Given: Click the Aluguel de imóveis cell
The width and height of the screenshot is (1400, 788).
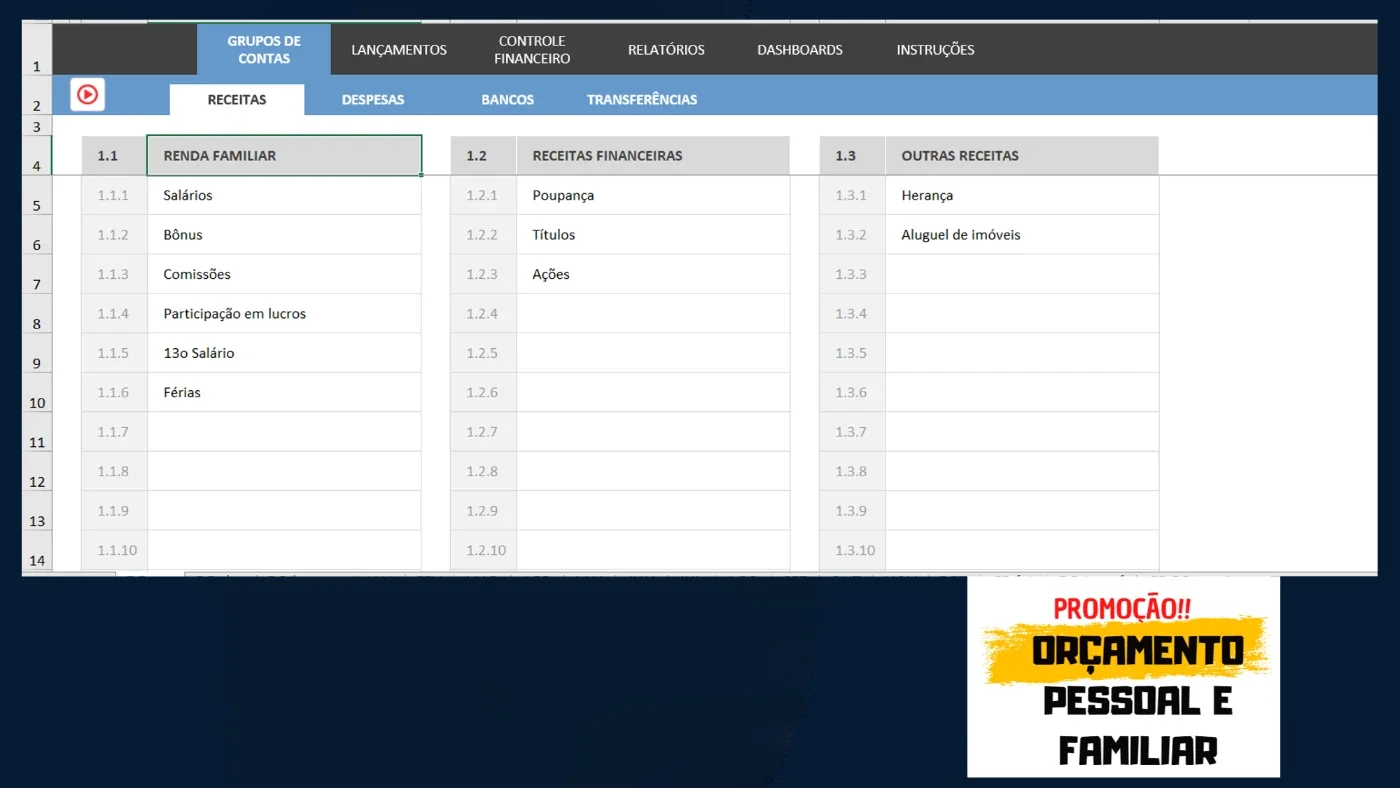Looking at the screenshot, I should (x=1022, y=235).
